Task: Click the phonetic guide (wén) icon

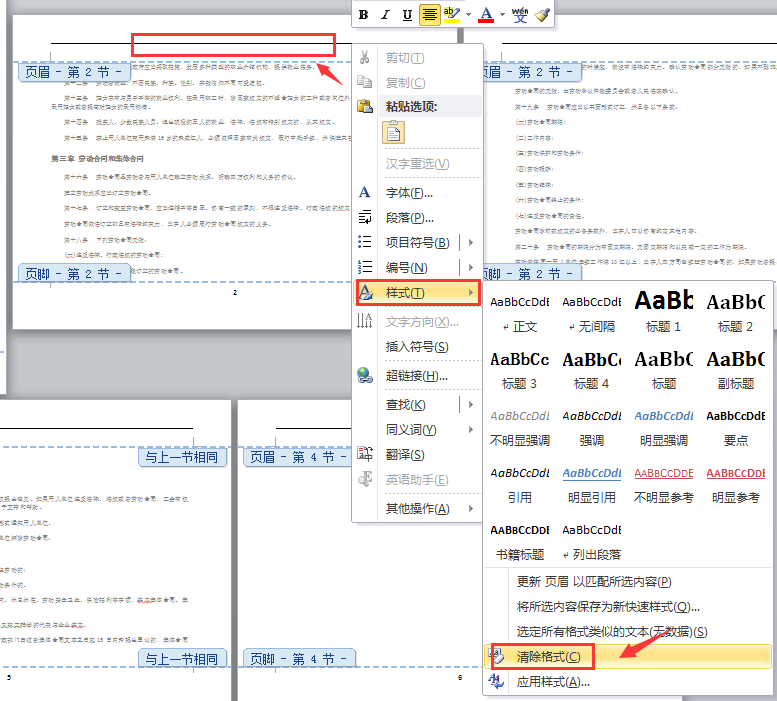Action: coord(520,15)
